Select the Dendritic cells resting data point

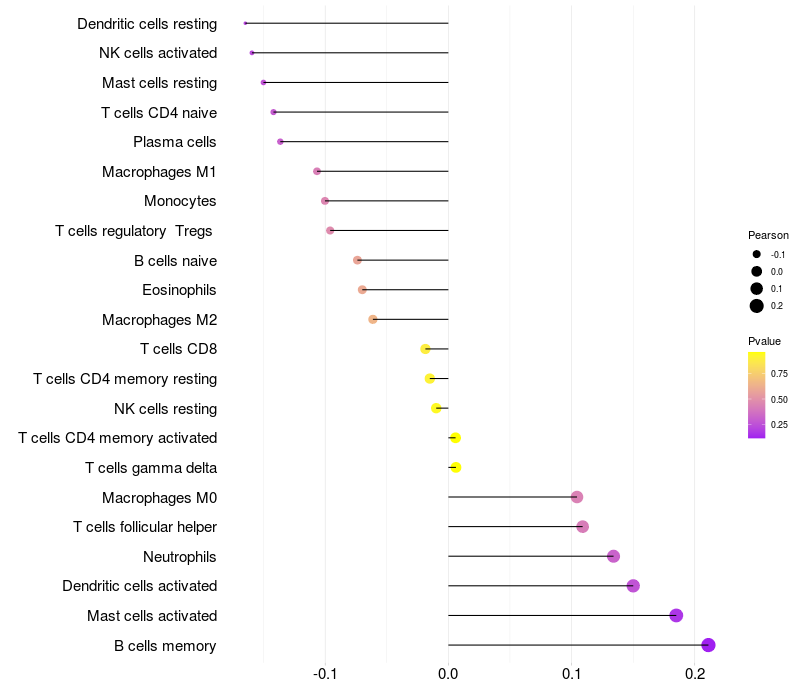245,23
